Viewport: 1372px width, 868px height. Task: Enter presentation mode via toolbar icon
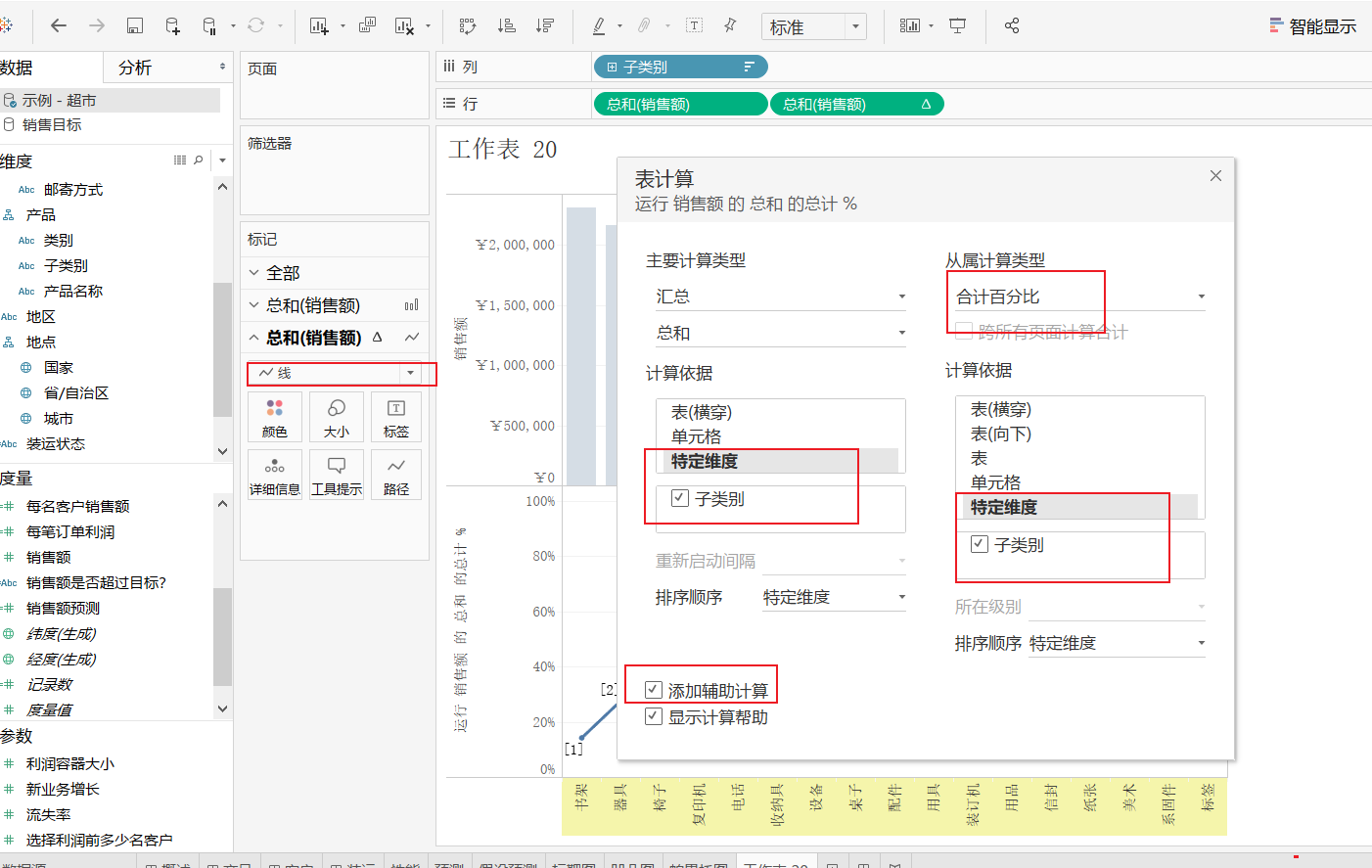point(958,25)
